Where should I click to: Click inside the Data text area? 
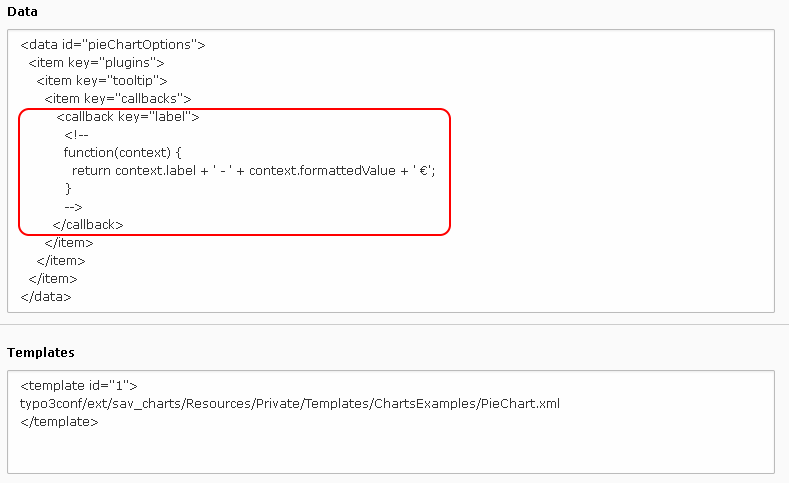(x=391, y=171)
